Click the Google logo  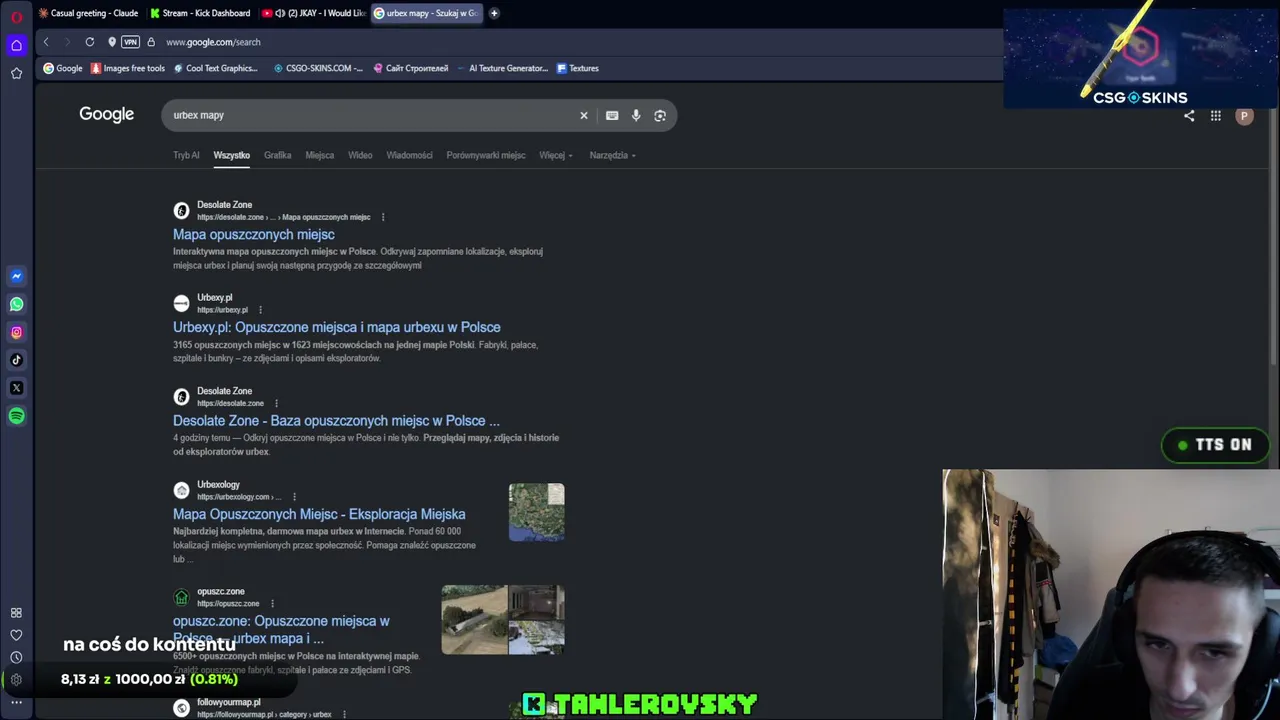(107, 114)
